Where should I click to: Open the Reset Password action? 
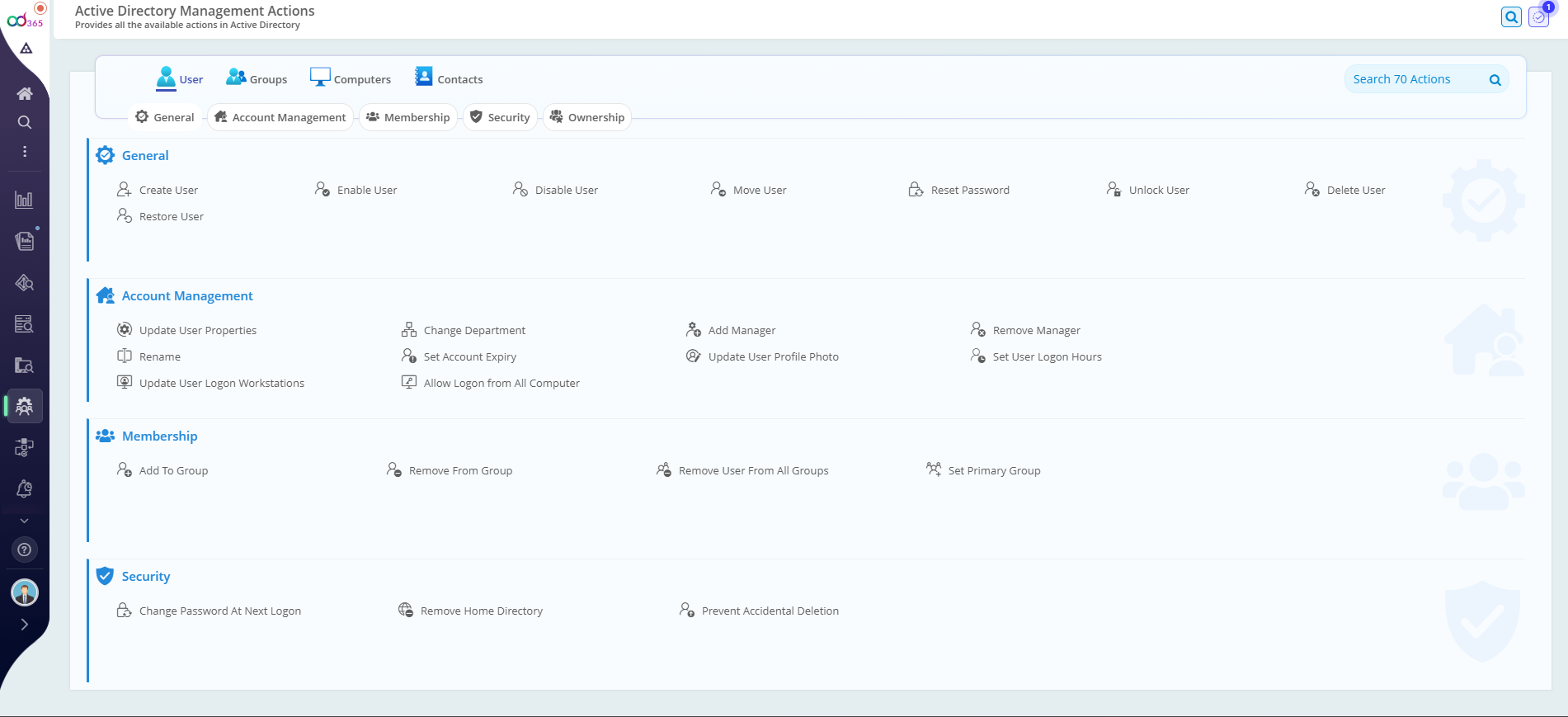pyautogui.click(x=969, y=190)
